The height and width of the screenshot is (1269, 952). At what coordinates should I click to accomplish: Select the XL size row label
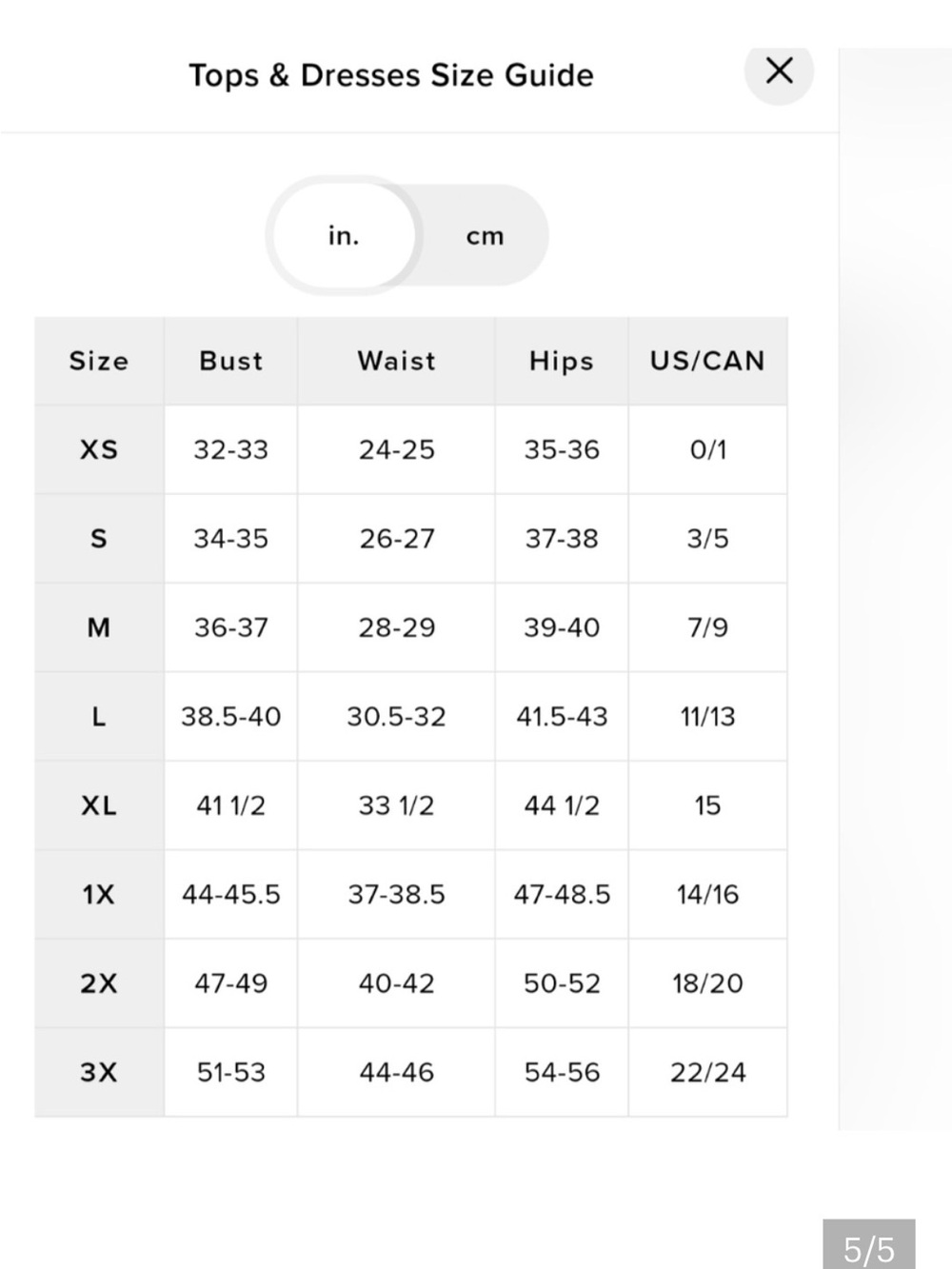point(99,805)
